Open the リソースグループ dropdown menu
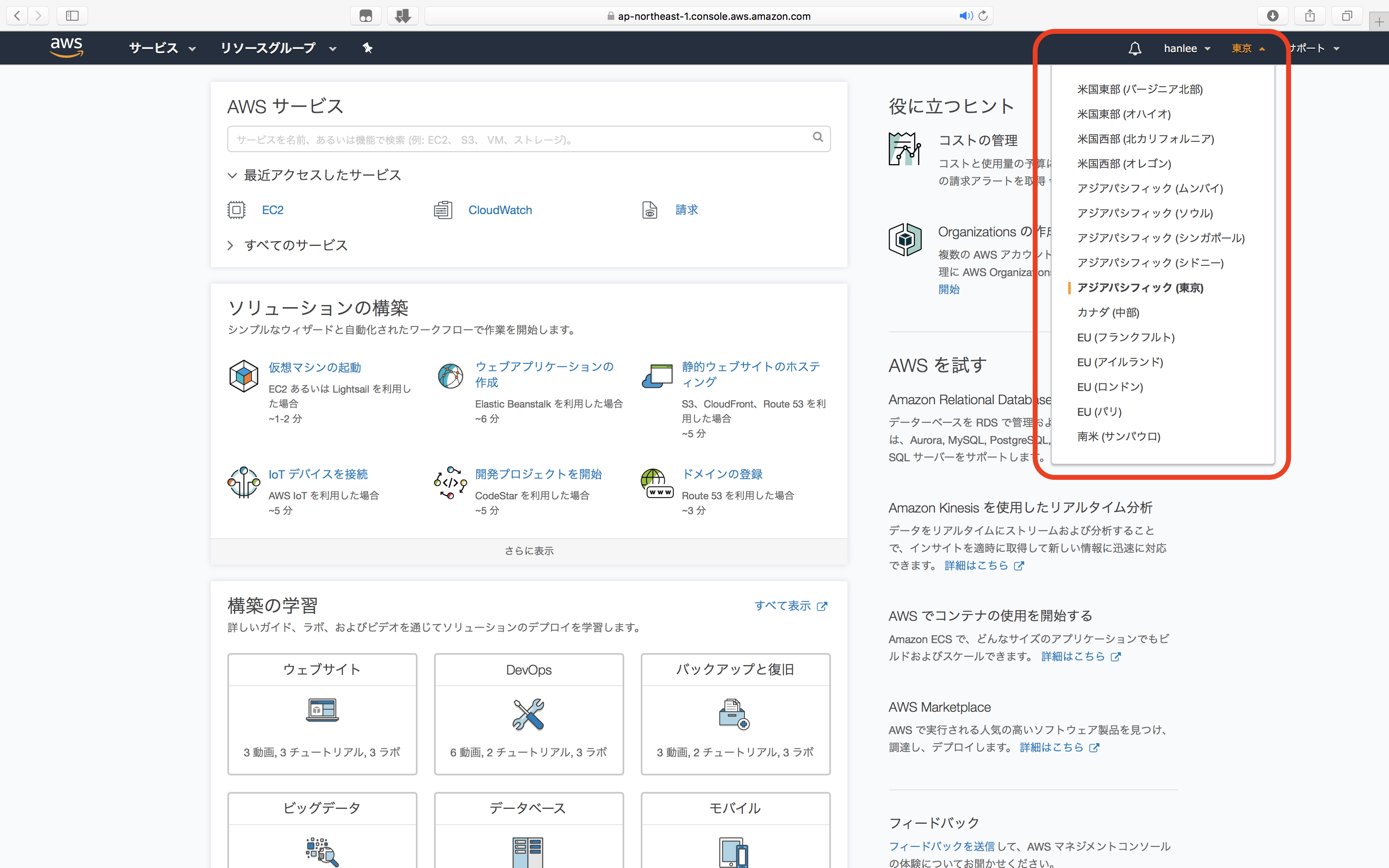Viewport: 1389px width, 868px height. 278,48
